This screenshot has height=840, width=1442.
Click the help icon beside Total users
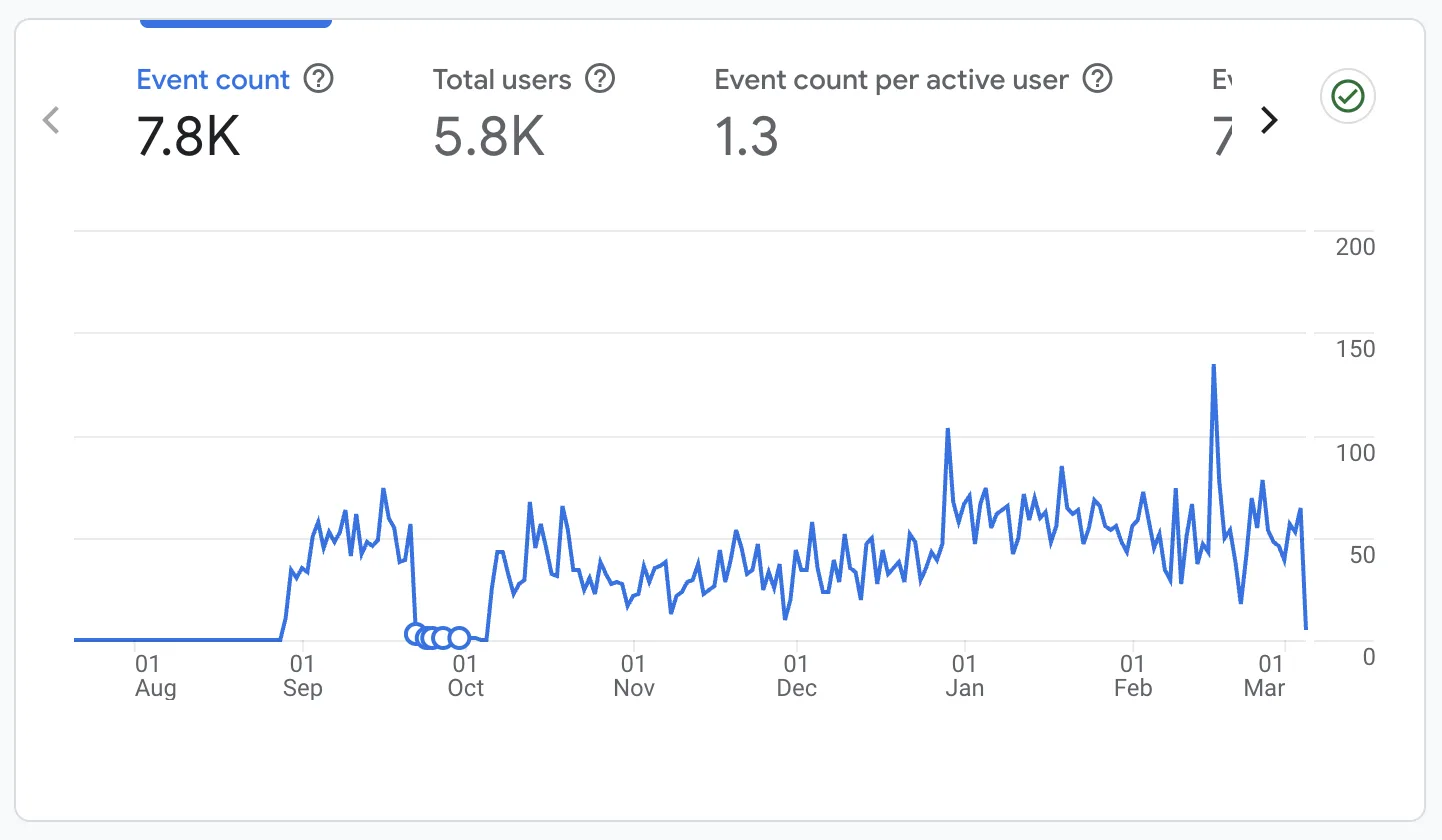click(599, 79)
